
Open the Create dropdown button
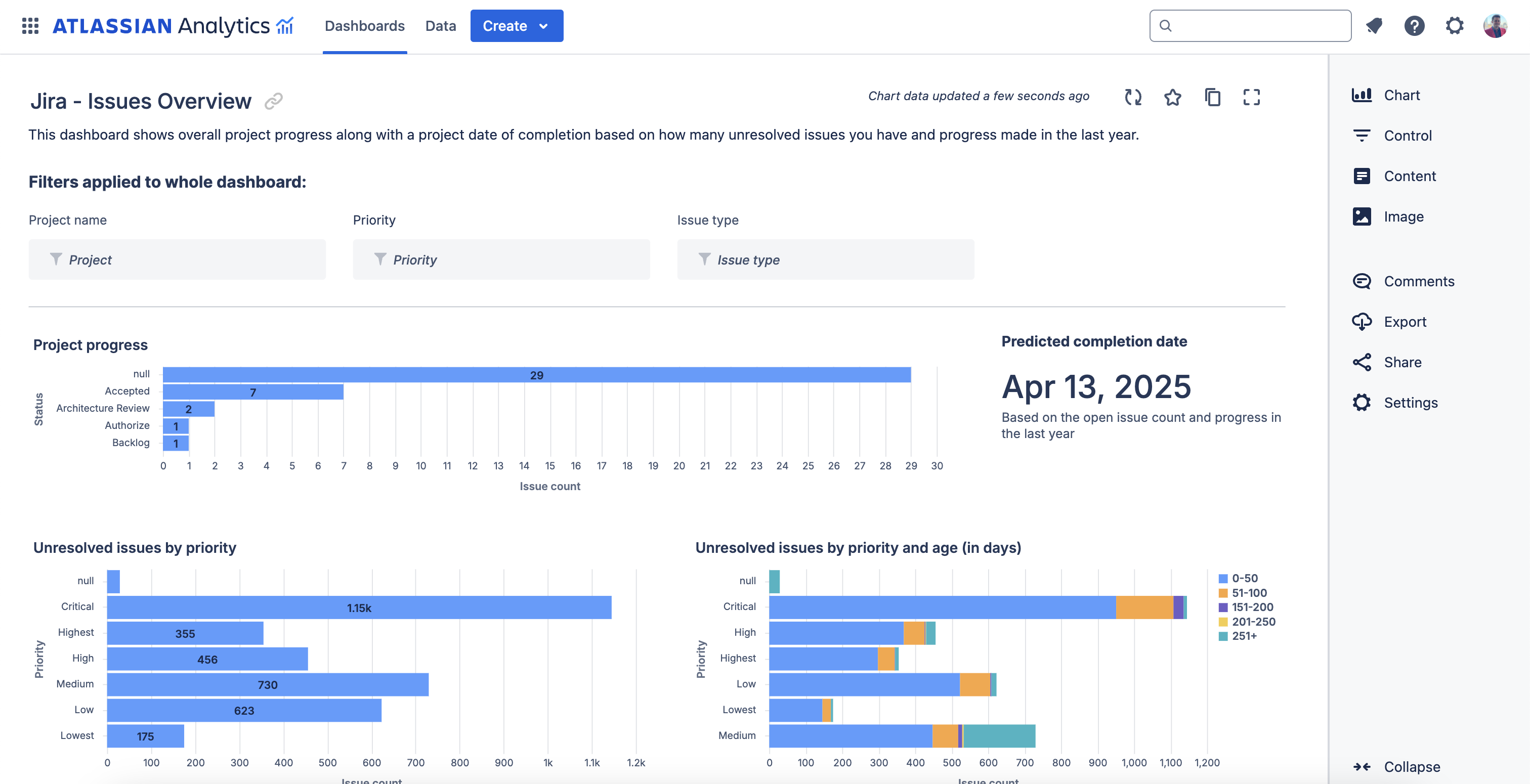(517, 25)
